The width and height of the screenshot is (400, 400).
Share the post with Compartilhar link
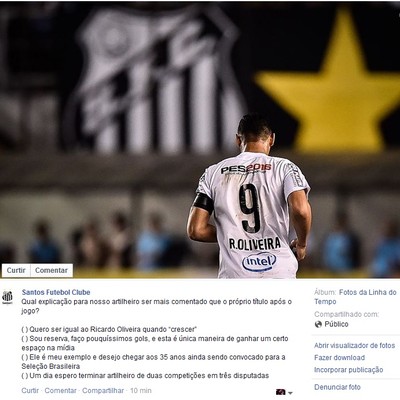(x=103, y=391)
